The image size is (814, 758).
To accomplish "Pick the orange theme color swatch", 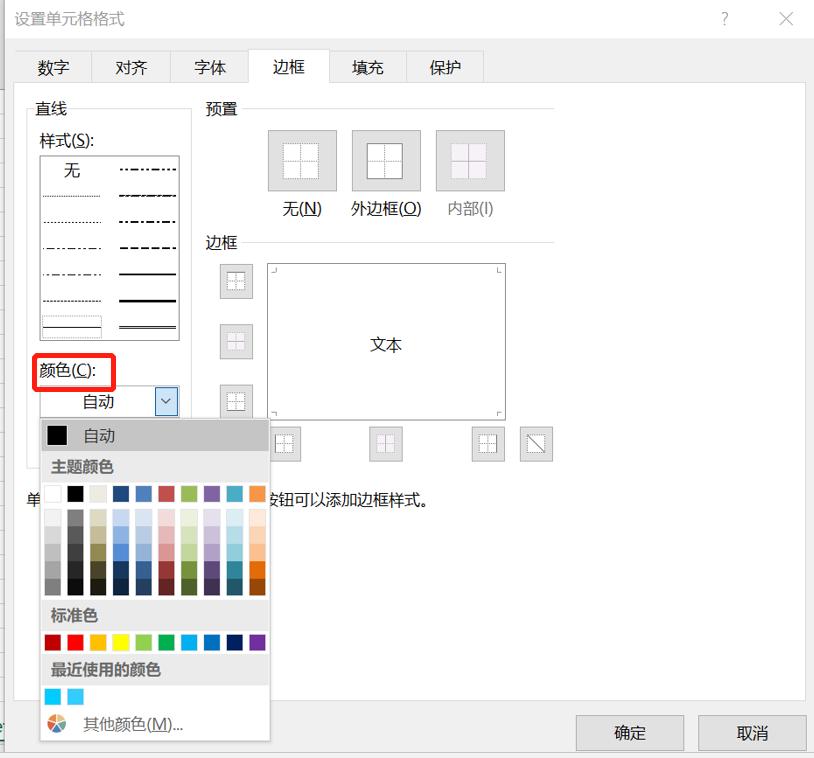I will point(257,494).
